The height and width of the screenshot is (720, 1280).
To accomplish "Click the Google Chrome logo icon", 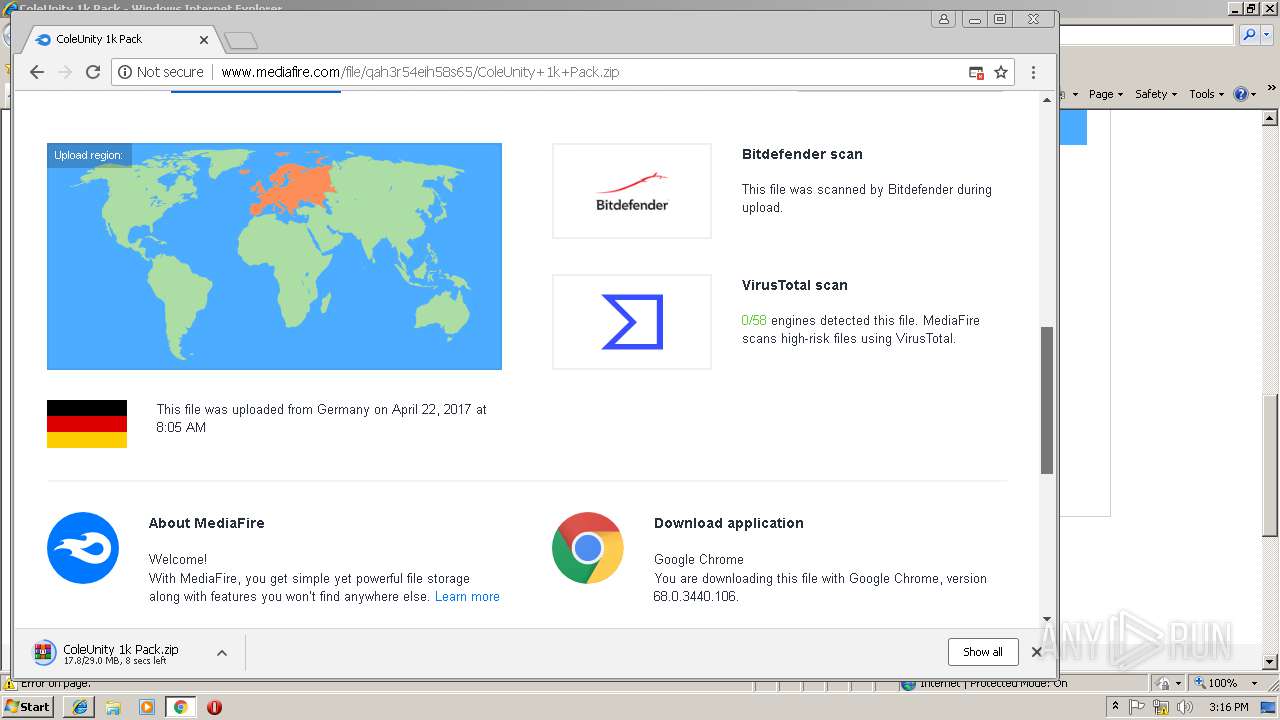I will point(588,548).
